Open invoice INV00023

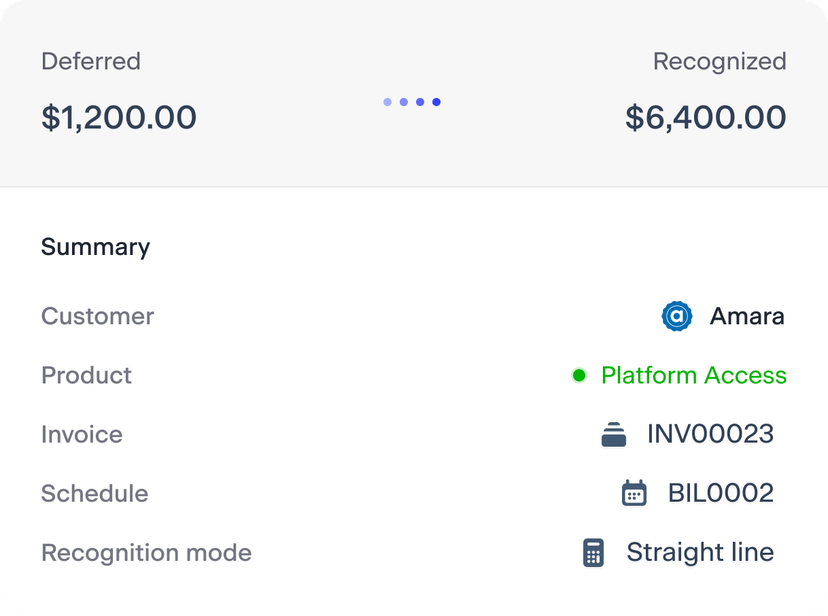(710, 434)
